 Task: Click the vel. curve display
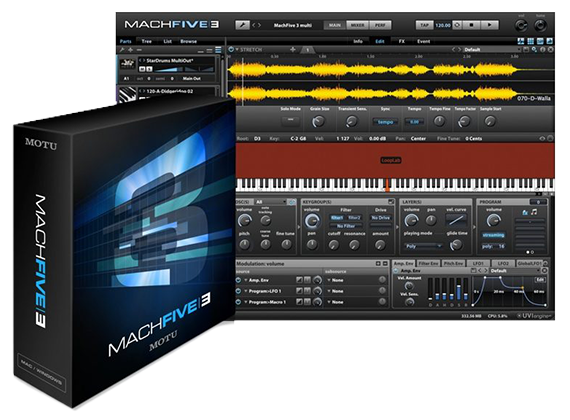click(456, 220)
